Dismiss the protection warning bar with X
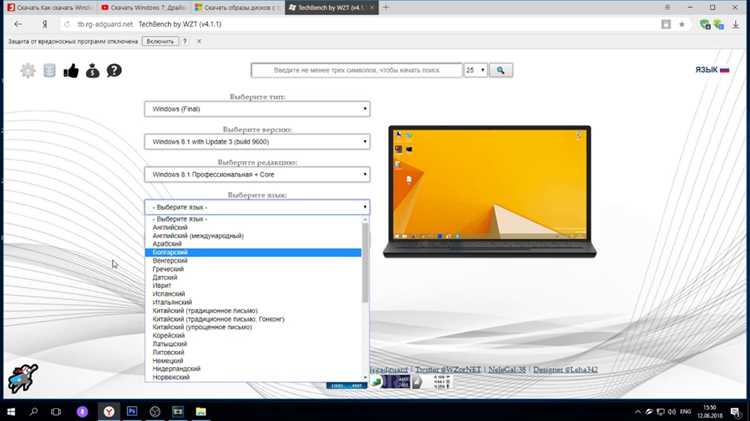The width and height of the screenshot is (750, 421). click(199, 42)
